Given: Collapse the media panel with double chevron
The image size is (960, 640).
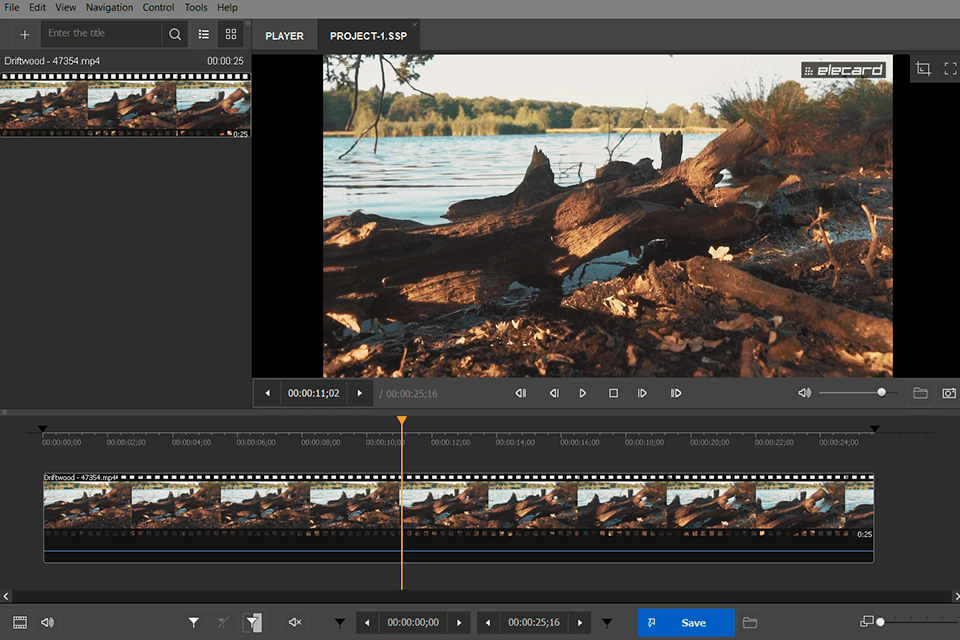Looking at the screenshot, I should 248,22.
